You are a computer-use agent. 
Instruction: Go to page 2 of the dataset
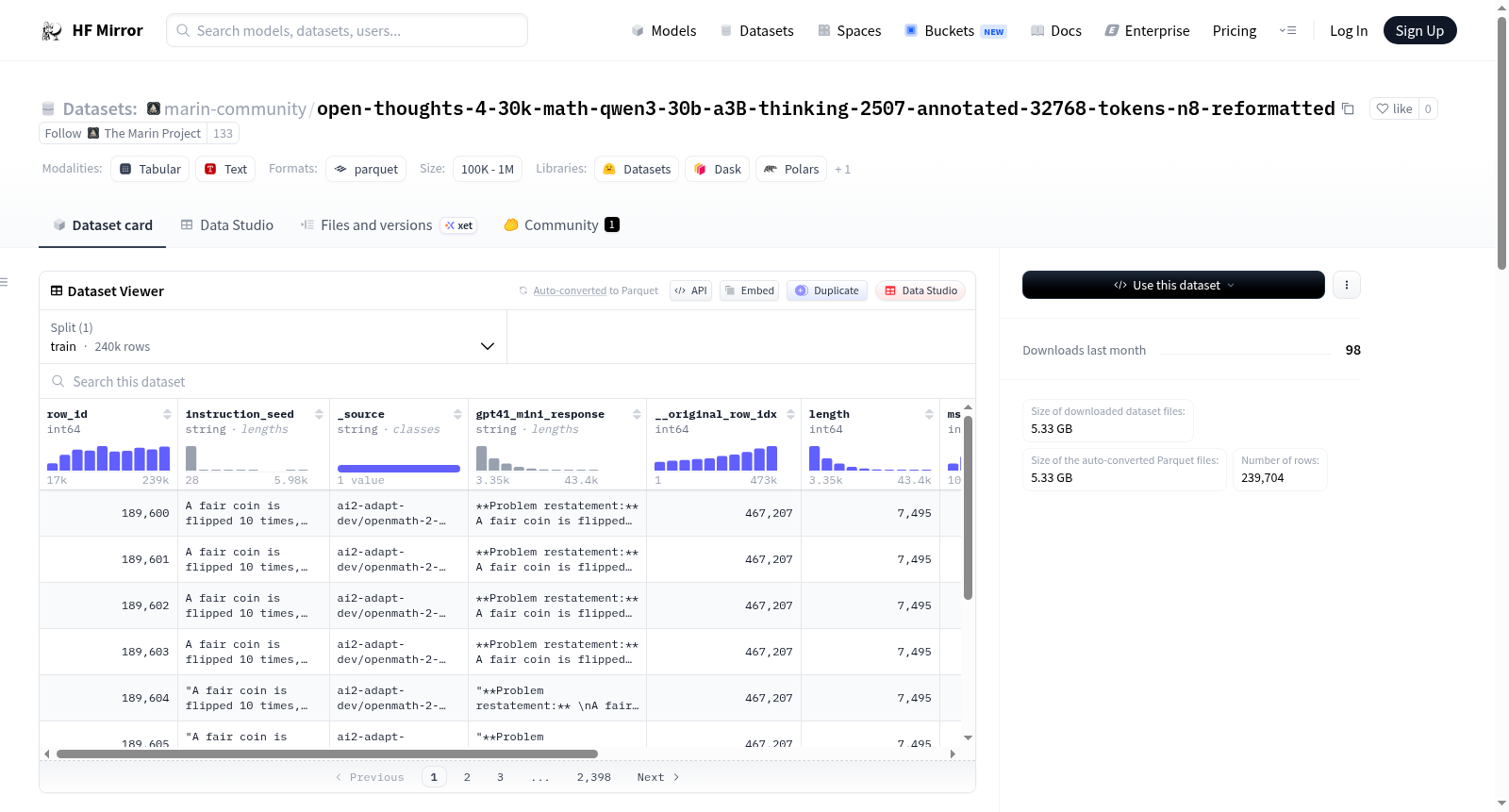click(x=467, y=777)
